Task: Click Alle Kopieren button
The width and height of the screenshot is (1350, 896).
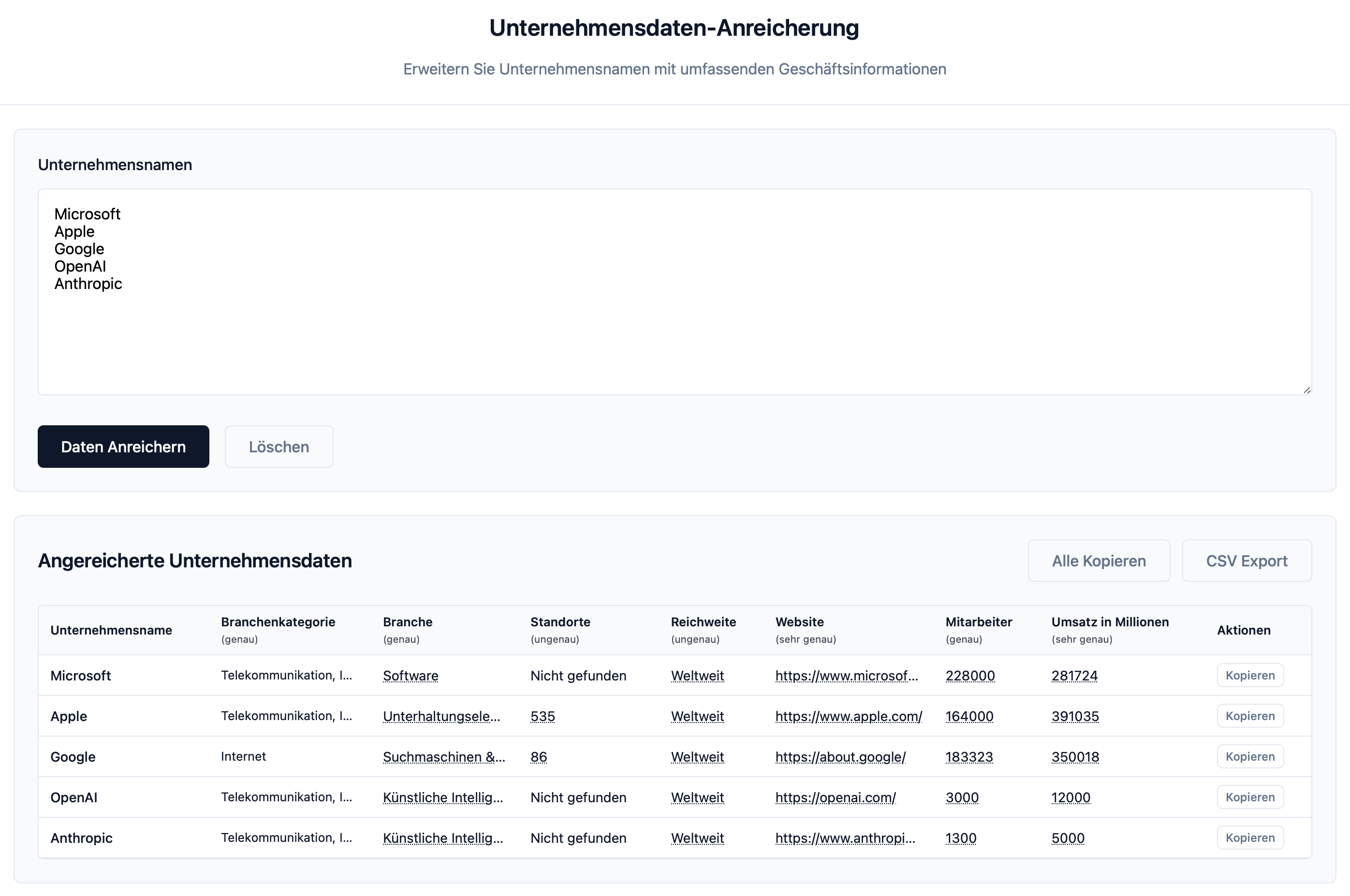Action: tap(1098, 561)
